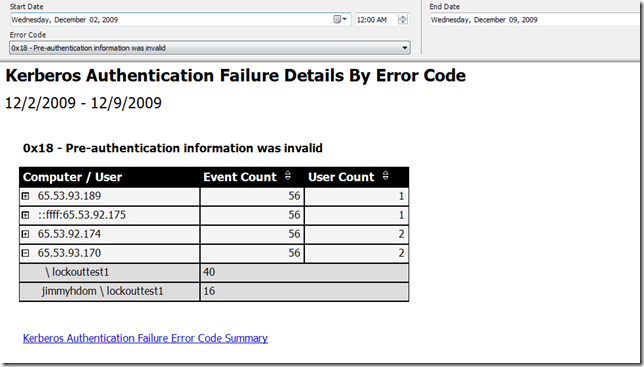
Task: Click the count 16 cell
Action: [304, 291]
